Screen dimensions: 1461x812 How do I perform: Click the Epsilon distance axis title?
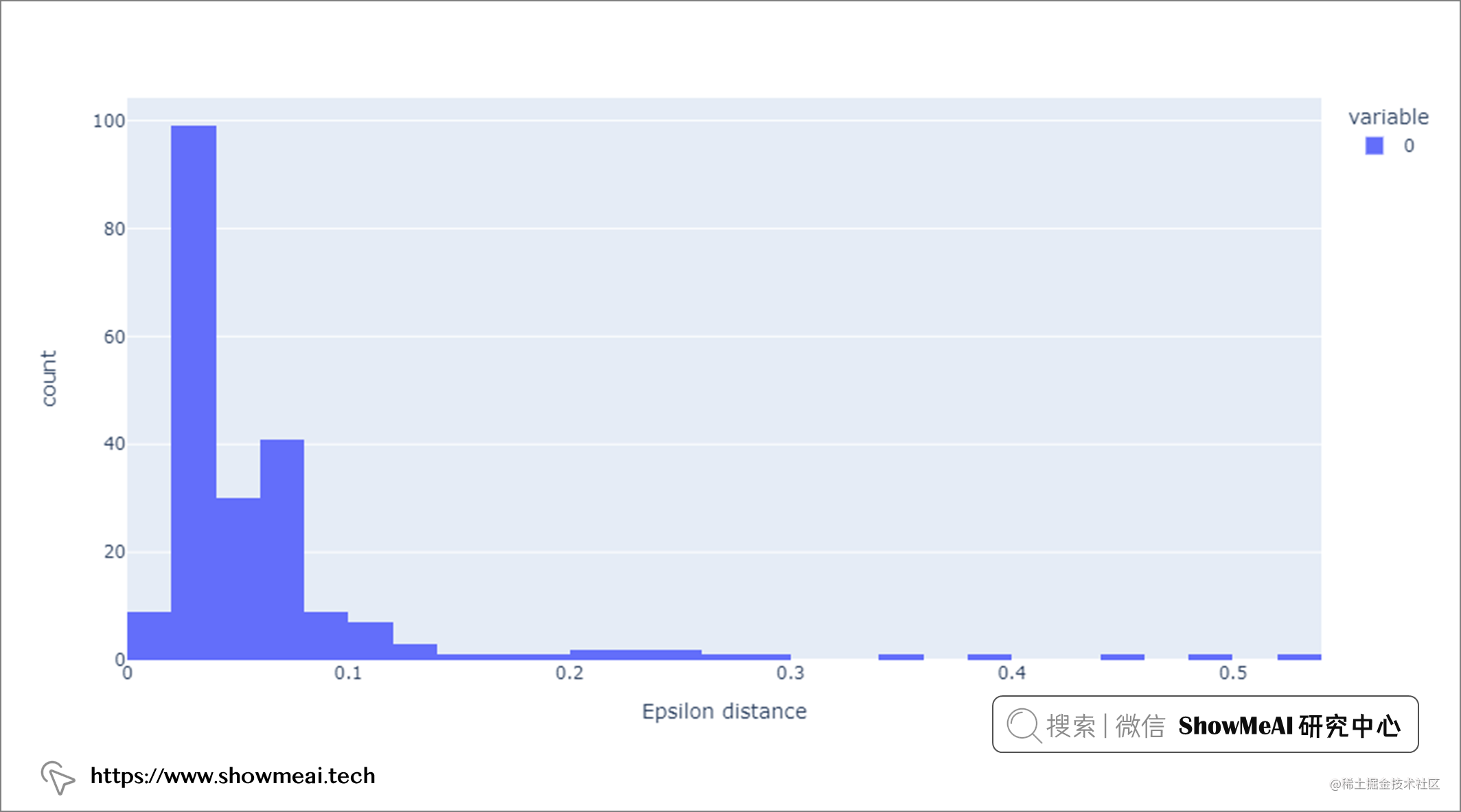[724, 712]
